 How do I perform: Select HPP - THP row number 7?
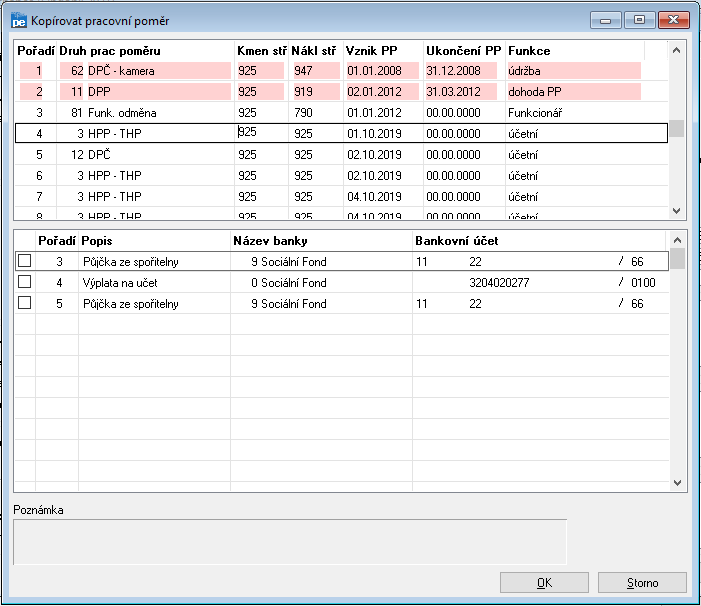click(x=342, y=197)
